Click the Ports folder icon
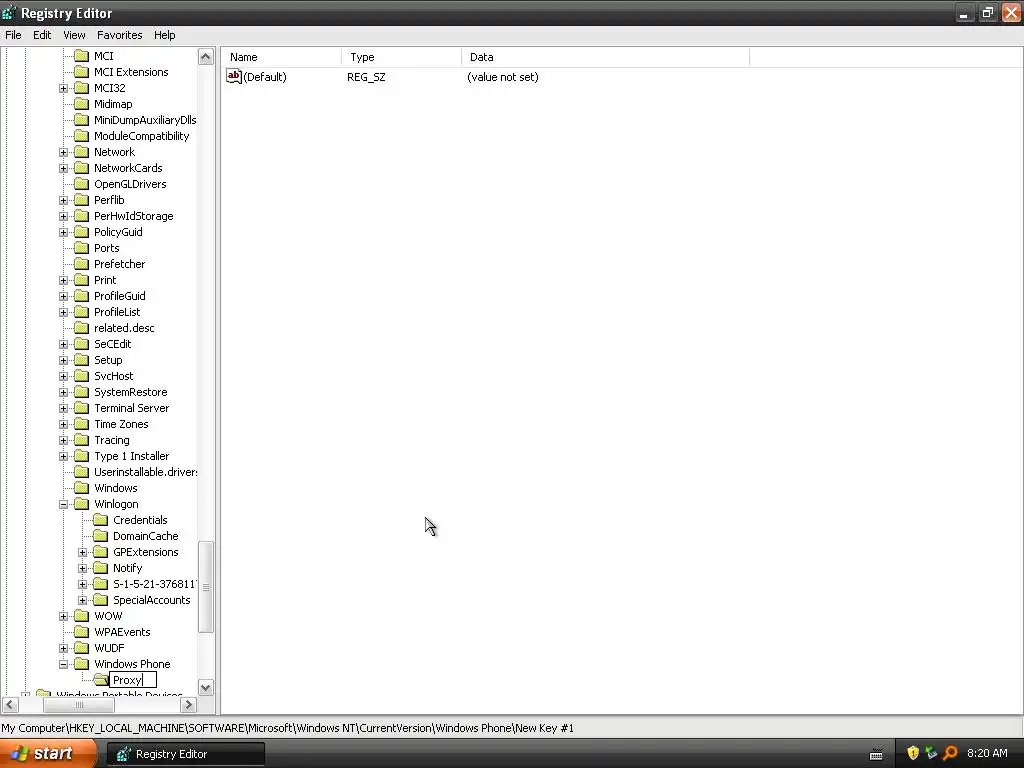The width and height of the screenshot is (1024, 768). 82,248
